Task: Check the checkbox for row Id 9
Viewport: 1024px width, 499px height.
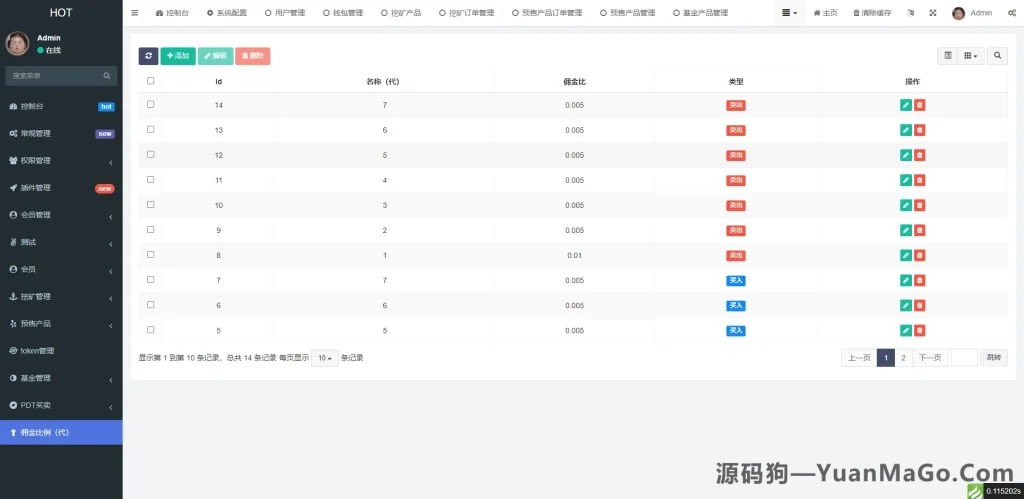Action: coord(151,230)
